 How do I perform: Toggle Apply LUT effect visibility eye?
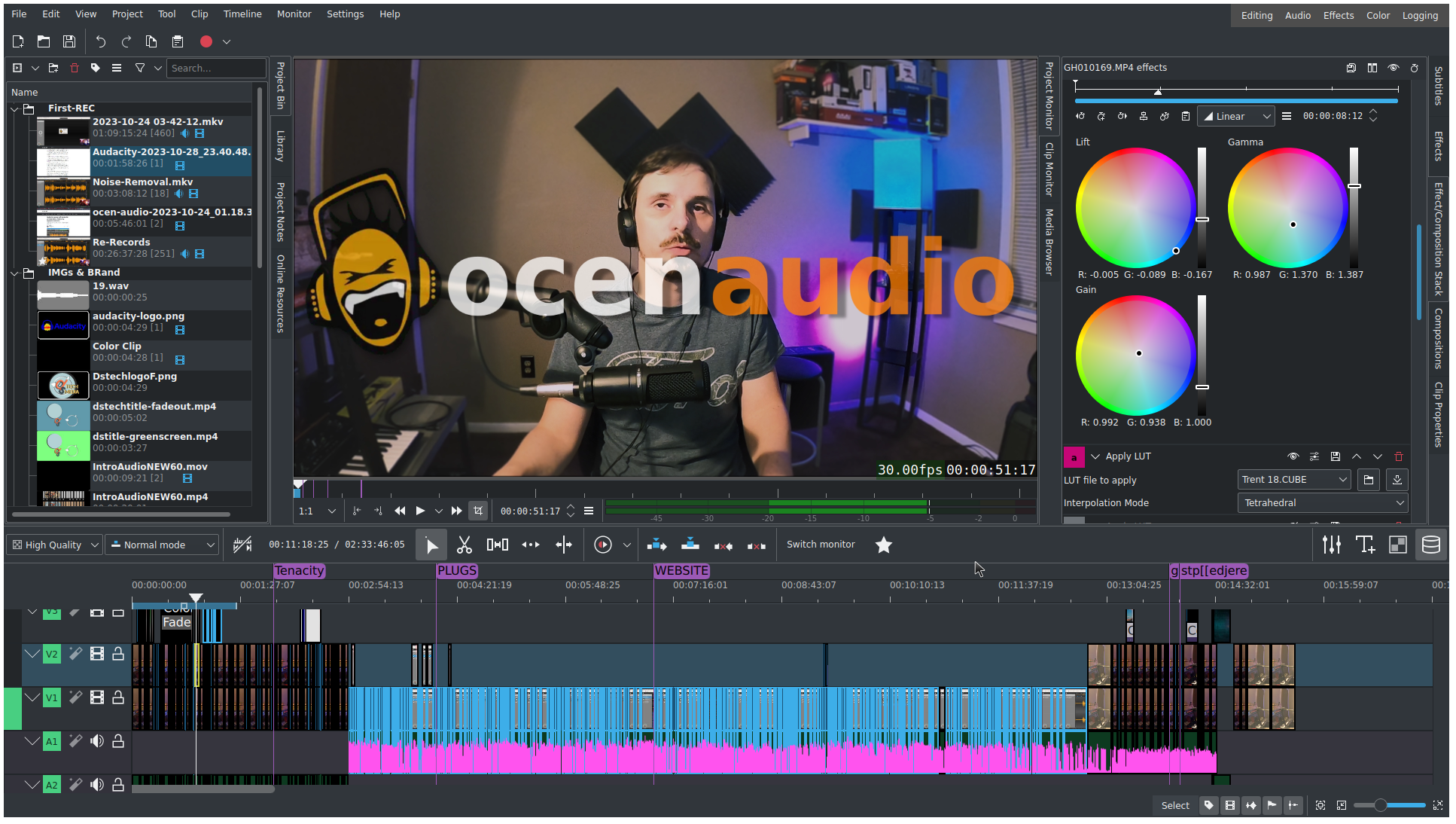[1293, 456]
